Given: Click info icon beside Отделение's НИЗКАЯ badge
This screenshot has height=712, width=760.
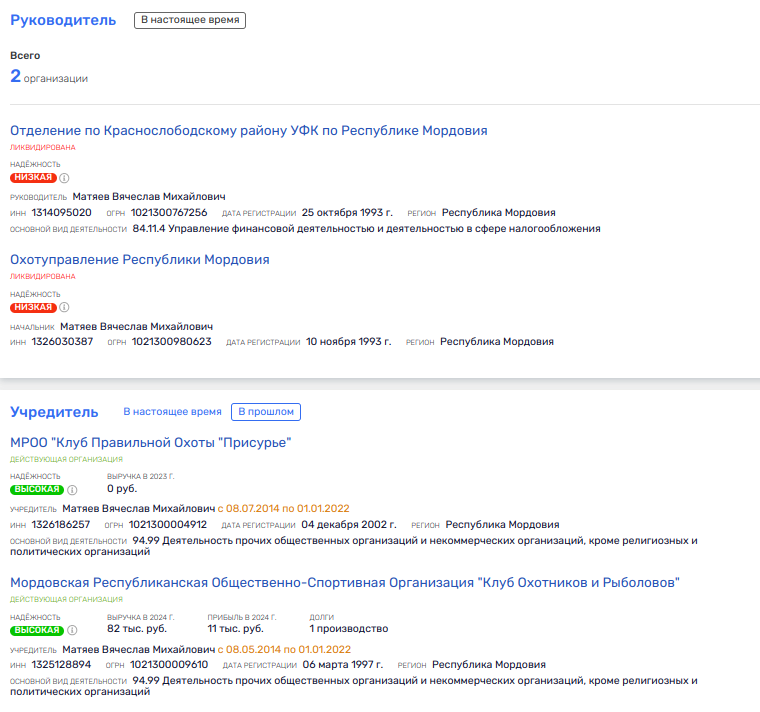Looking at the screenshot, I should [65, 178].
